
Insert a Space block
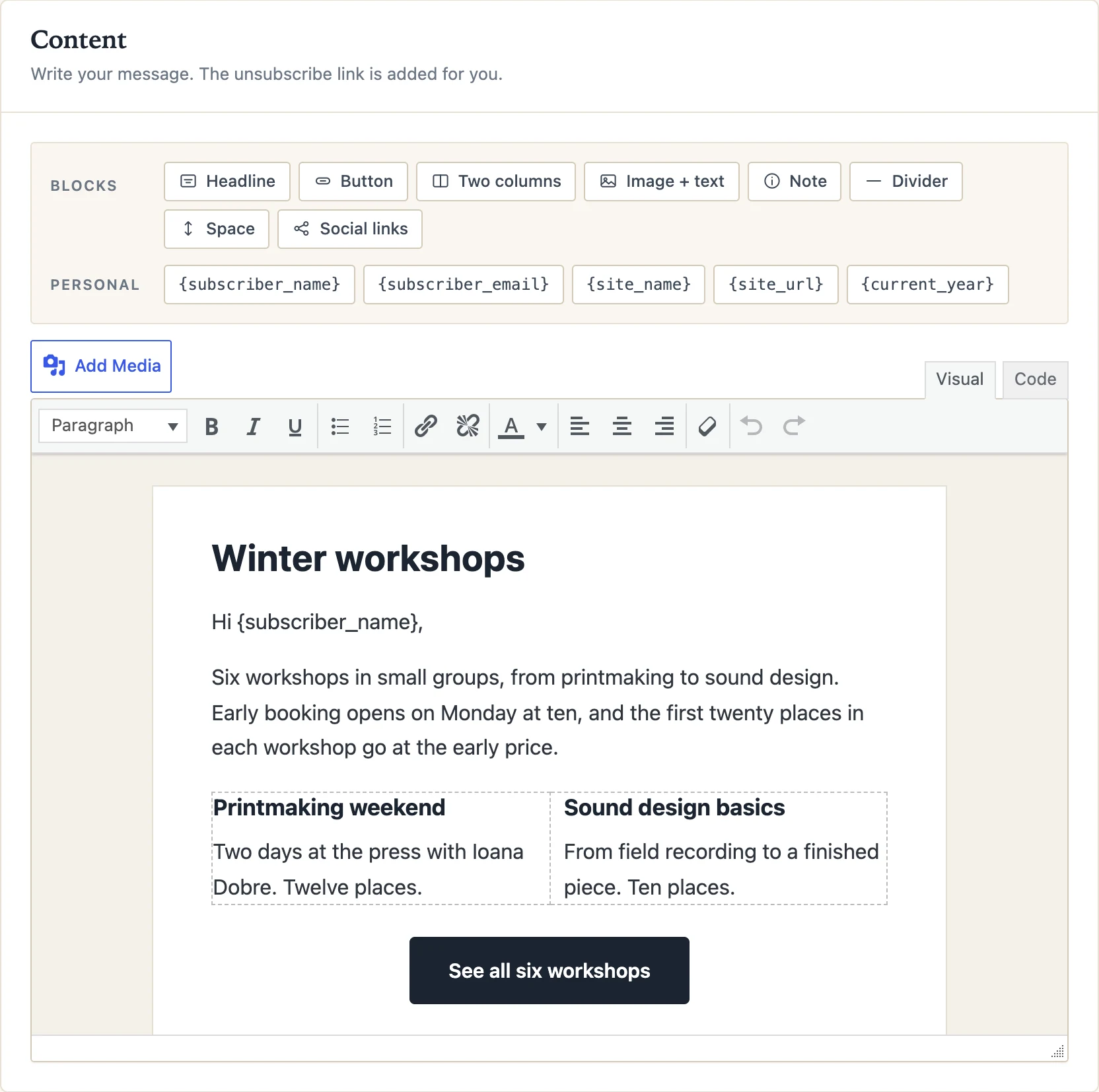point(217,229)
